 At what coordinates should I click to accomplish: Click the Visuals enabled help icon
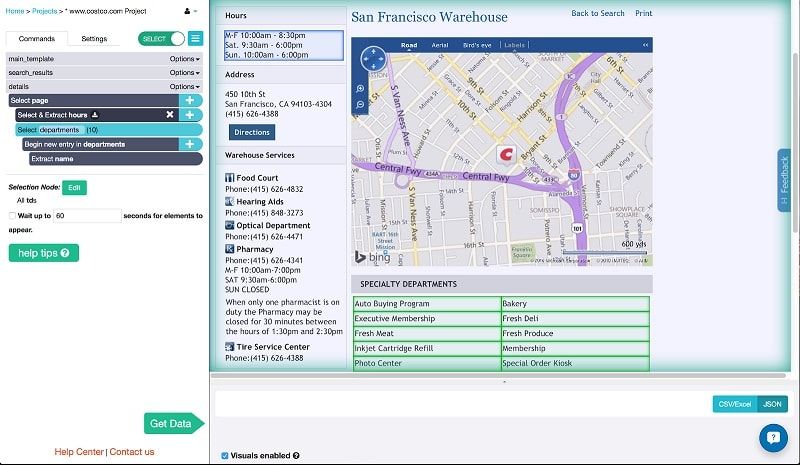296,455
